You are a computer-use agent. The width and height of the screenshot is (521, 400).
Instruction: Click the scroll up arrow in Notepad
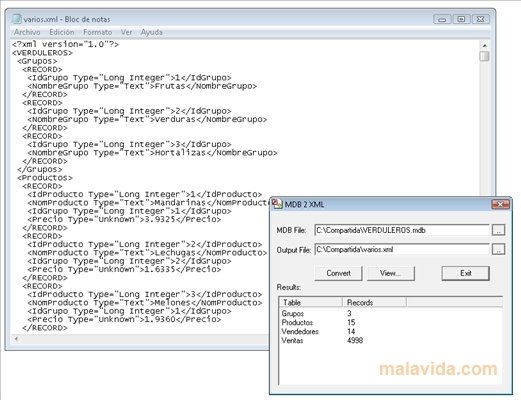(485, 45)
